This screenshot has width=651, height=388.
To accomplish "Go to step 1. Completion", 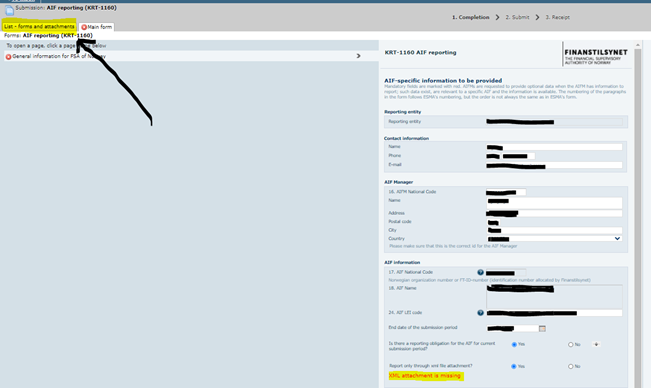I will click(x=470, y=17).
